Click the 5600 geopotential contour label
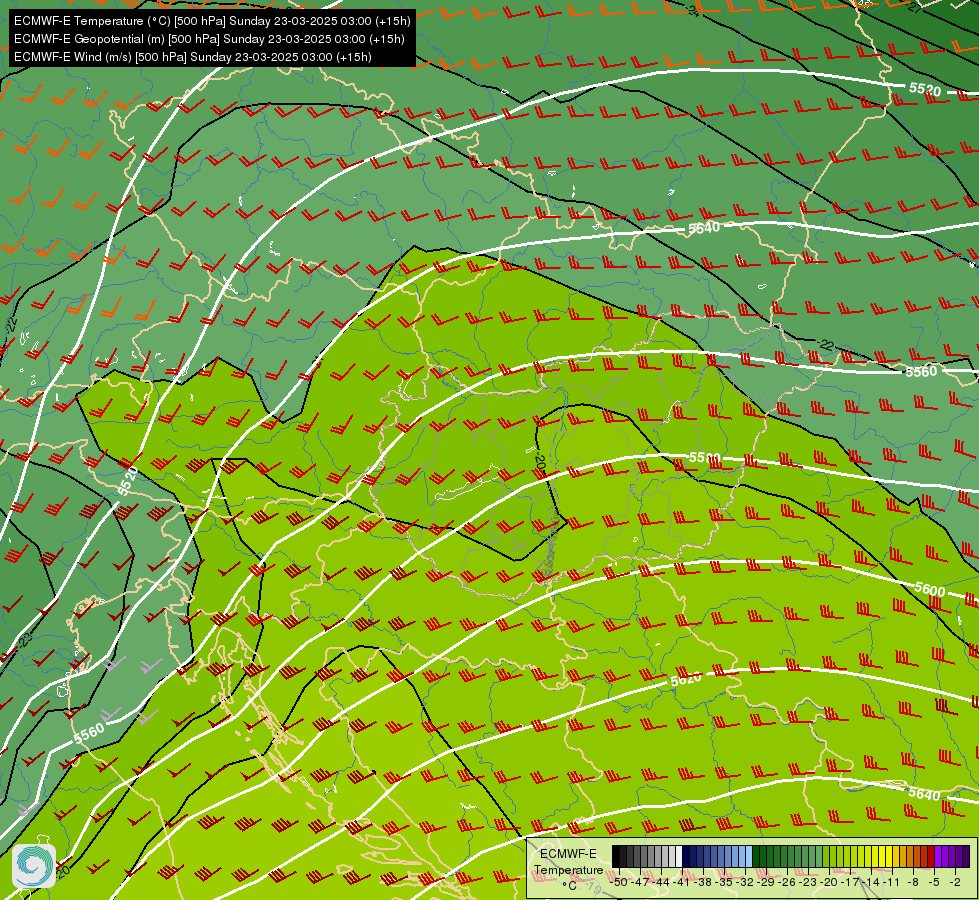The image size is (979, 900). (930, 588)
